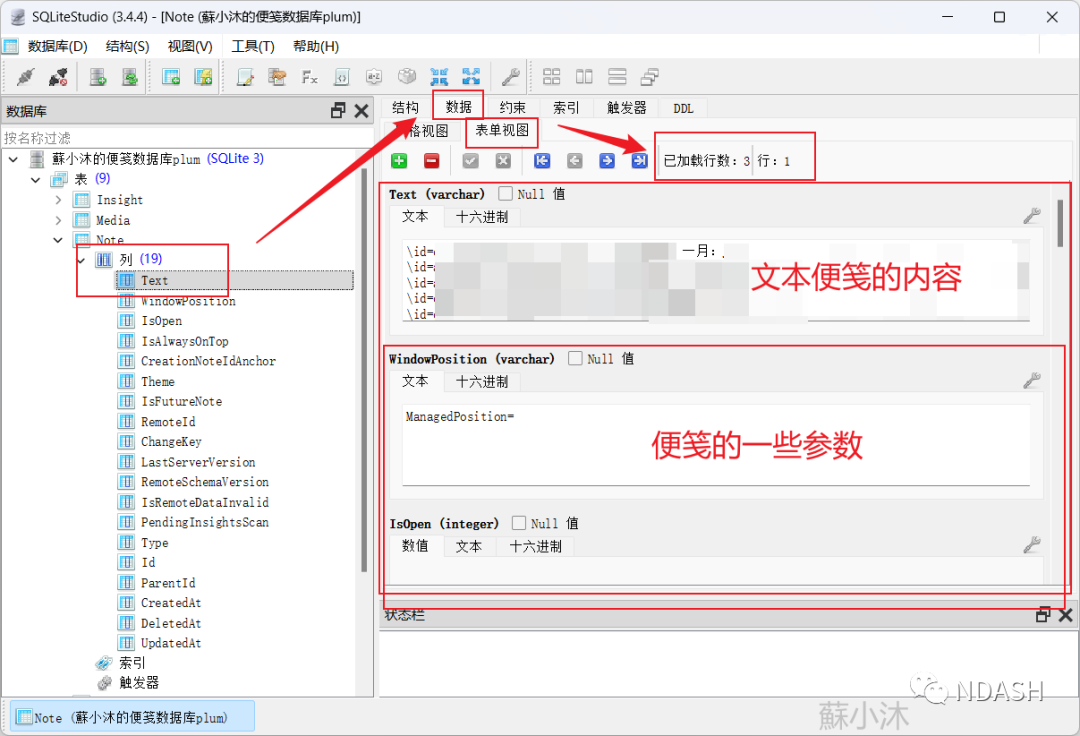Open the 帮助(H) menu
The image size is (1080, 736).
coord(316,46)
